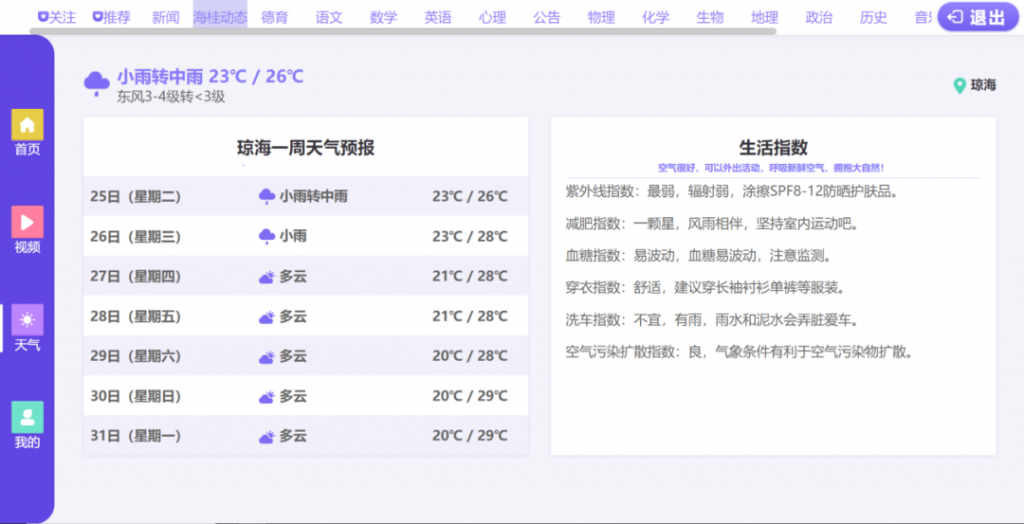Open the 公告 tab
1024x524 pixels.
pos(547,18)
